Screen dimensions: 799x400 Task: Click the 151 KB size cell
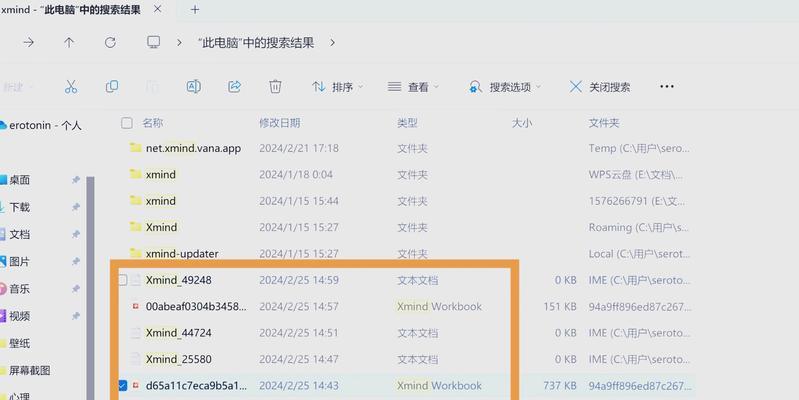tap(560, 306)
